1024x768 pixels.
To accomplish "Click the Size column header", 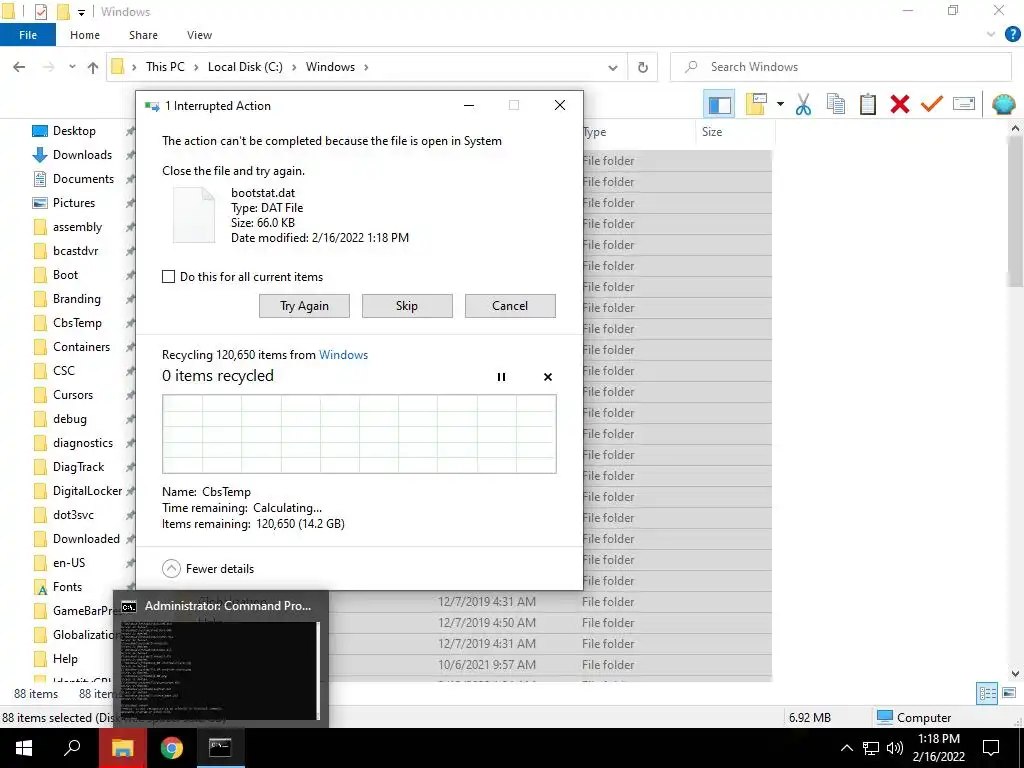I will (x=735, y=132).
